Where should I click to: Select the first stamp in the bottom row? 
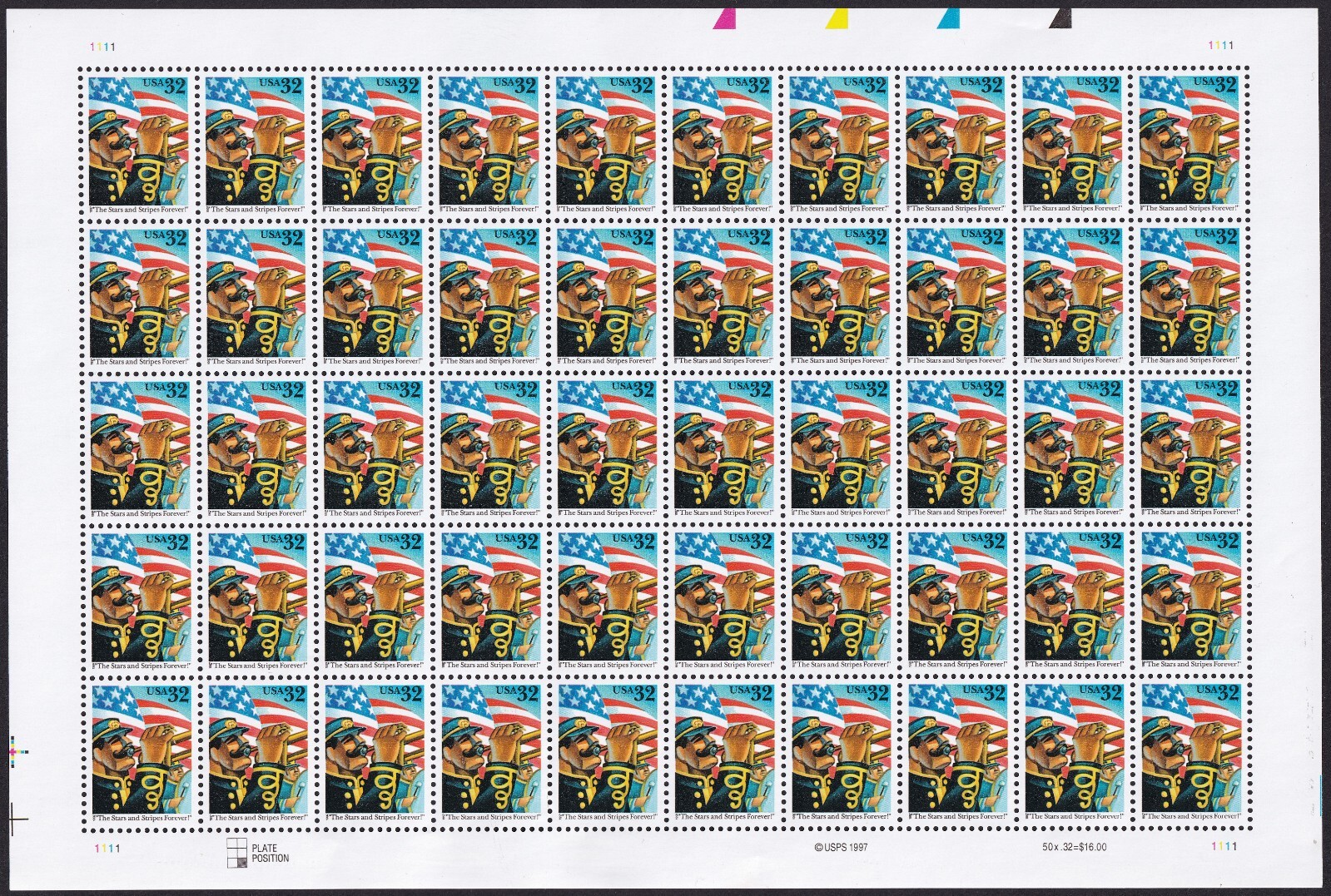[141, 754]
